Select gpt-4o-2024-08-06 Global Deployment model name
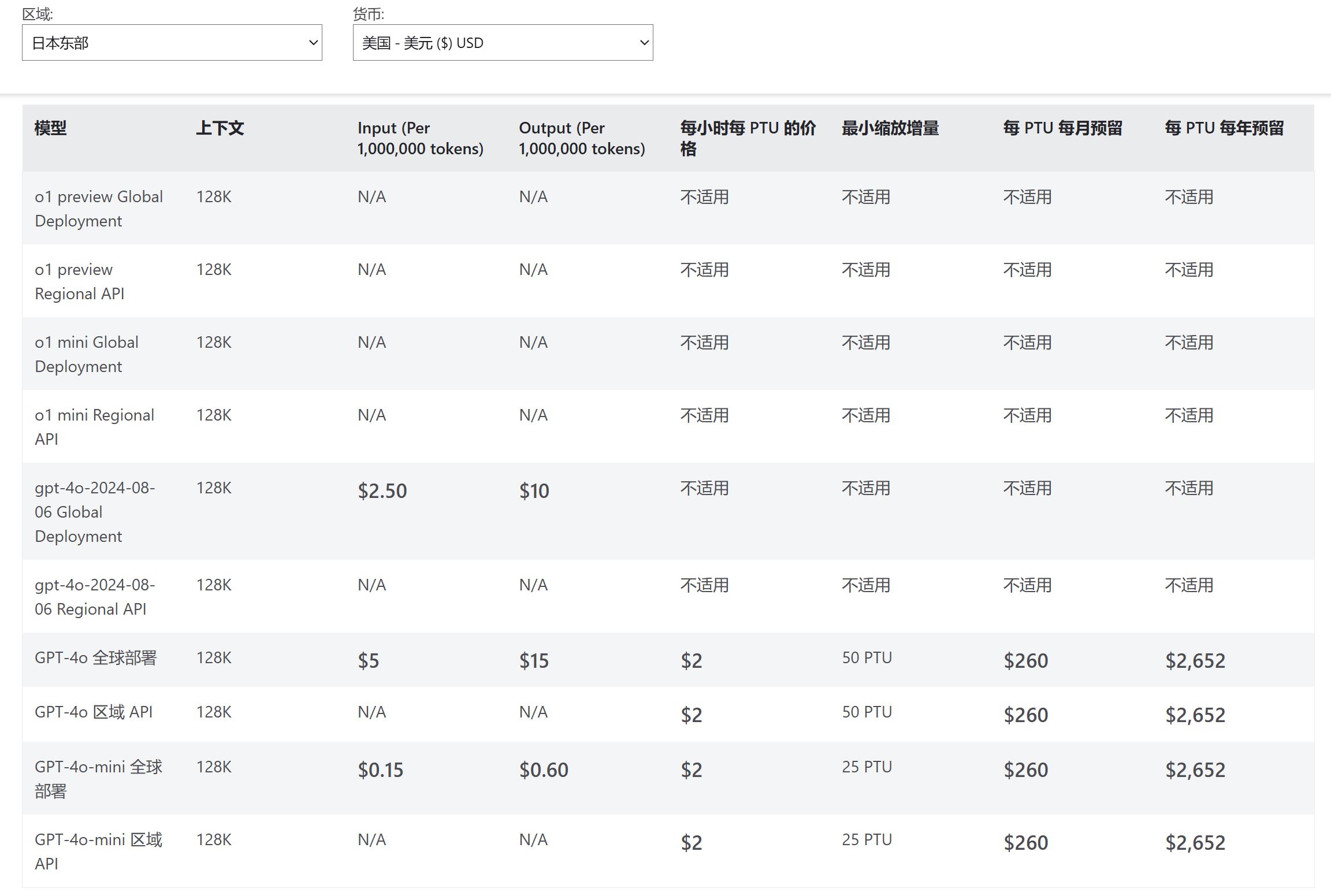 95,512
